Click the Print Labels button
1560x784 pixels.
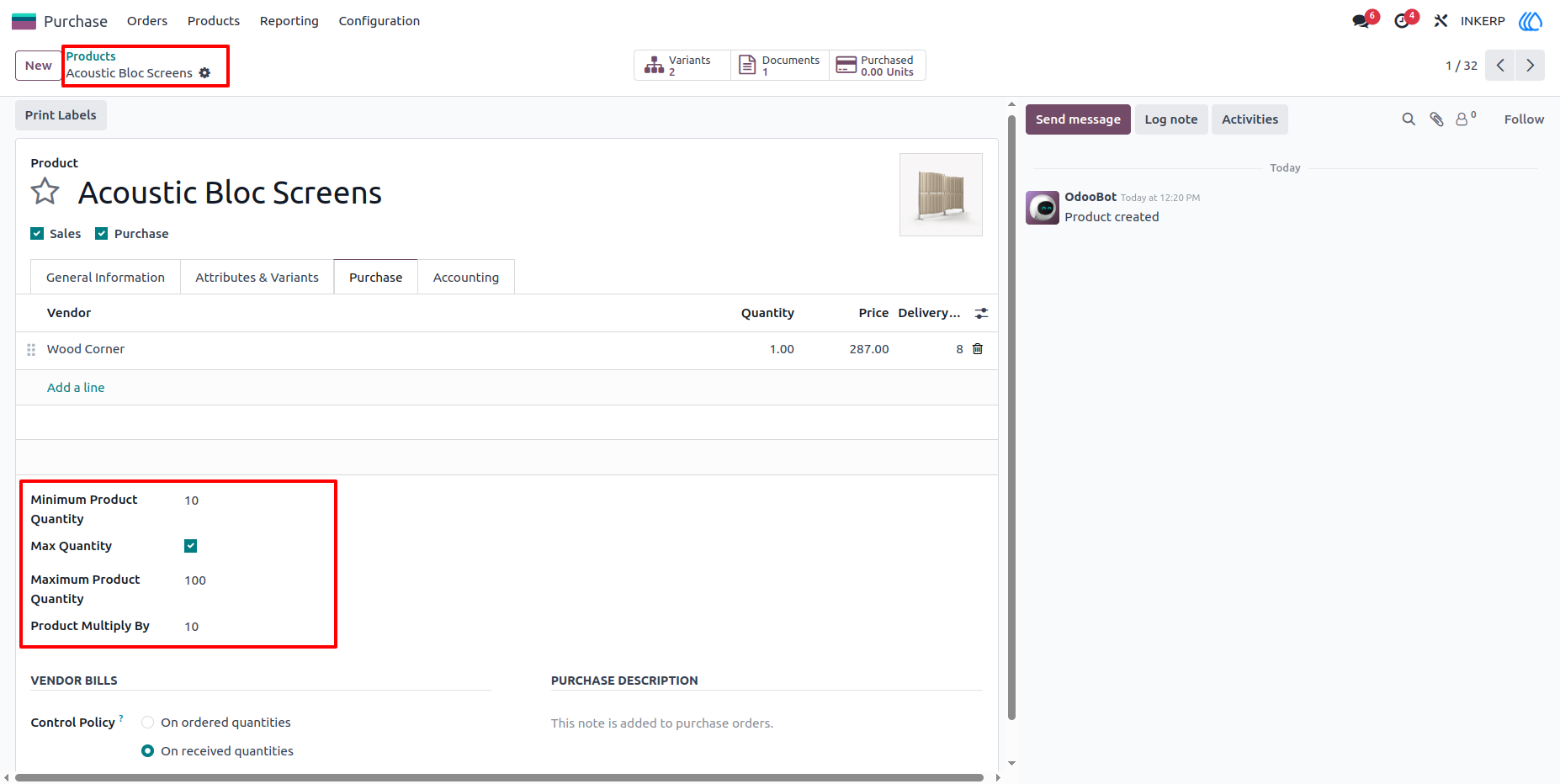(61, 115)
